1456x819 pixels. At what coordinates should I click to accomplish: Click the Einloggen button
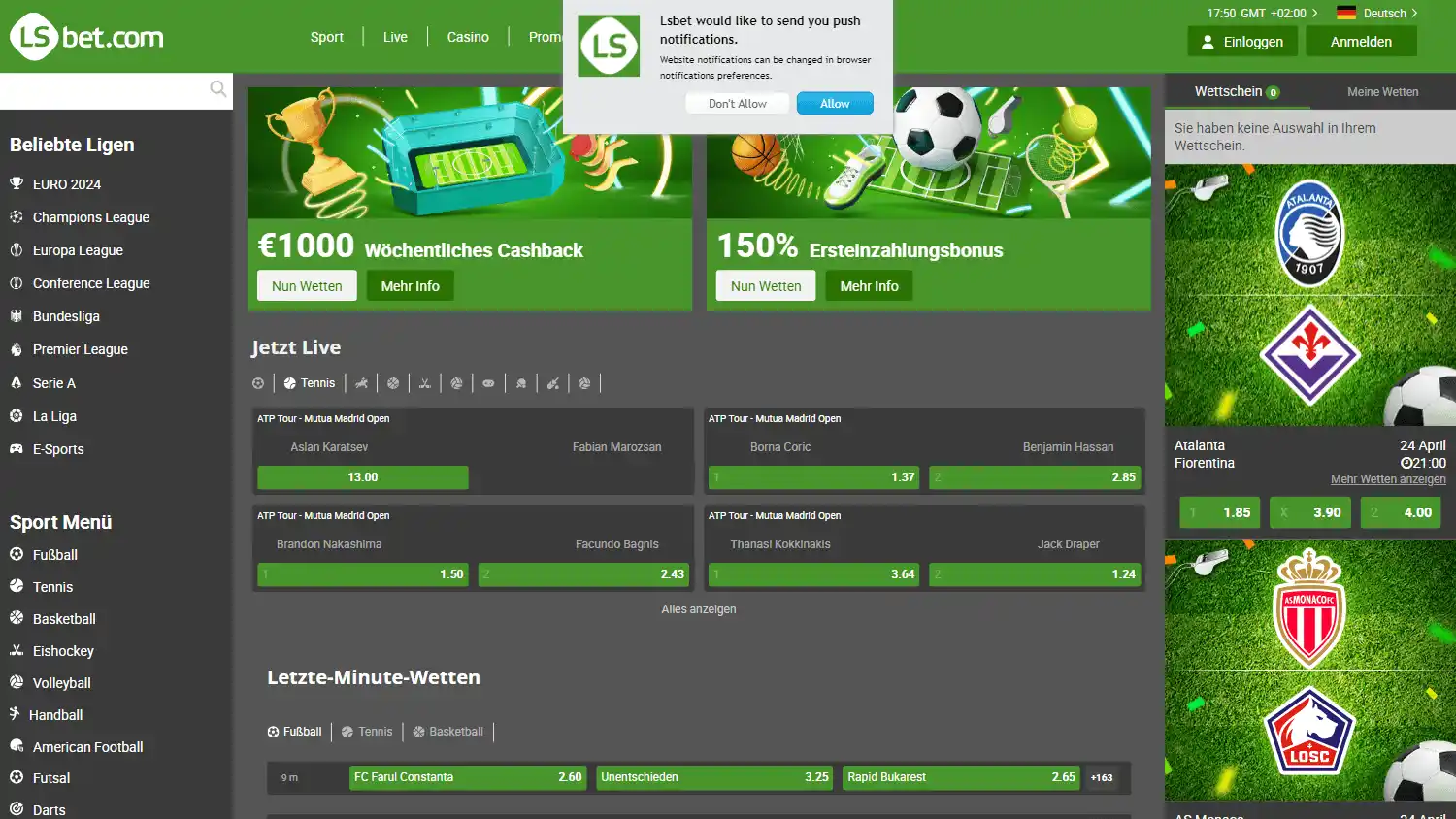point(1241,42)
